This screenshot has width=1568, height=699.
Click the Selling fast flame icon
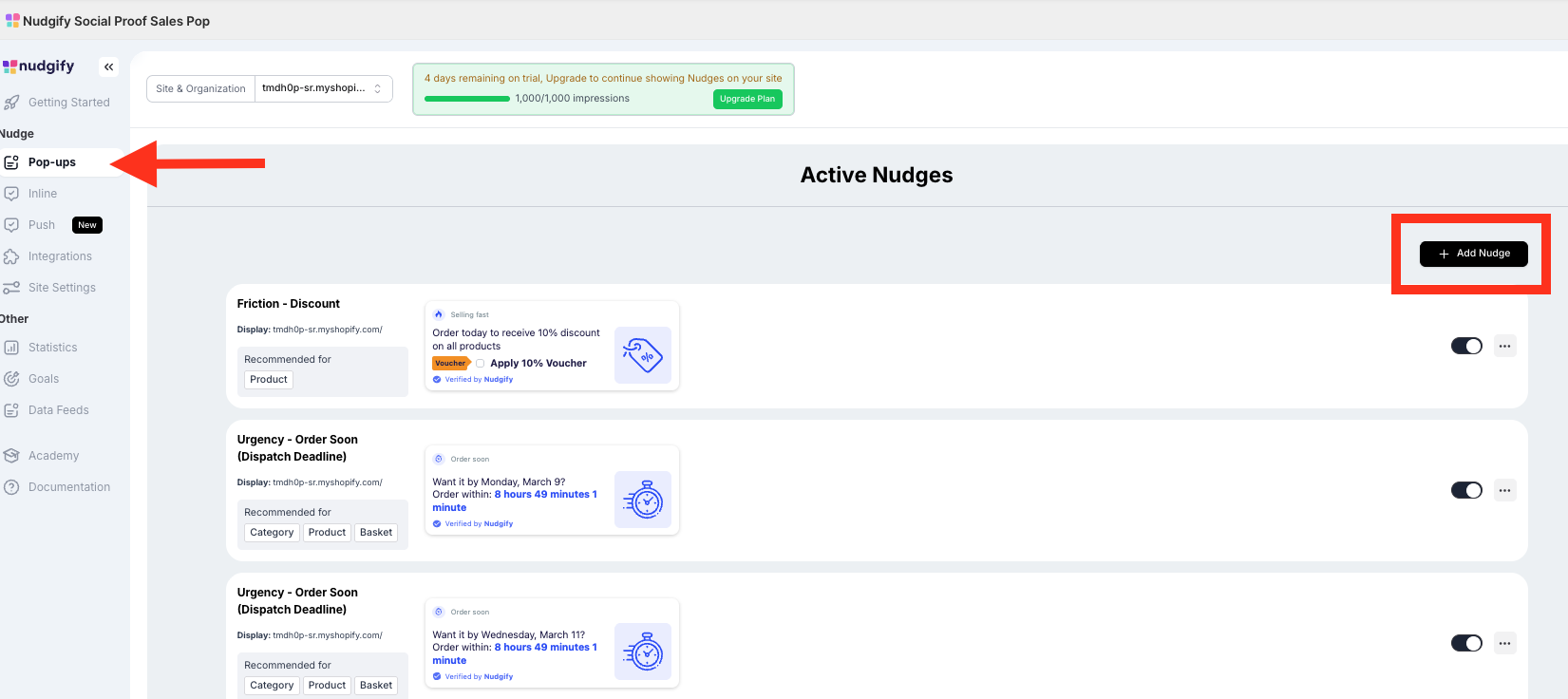pos(439,314)
